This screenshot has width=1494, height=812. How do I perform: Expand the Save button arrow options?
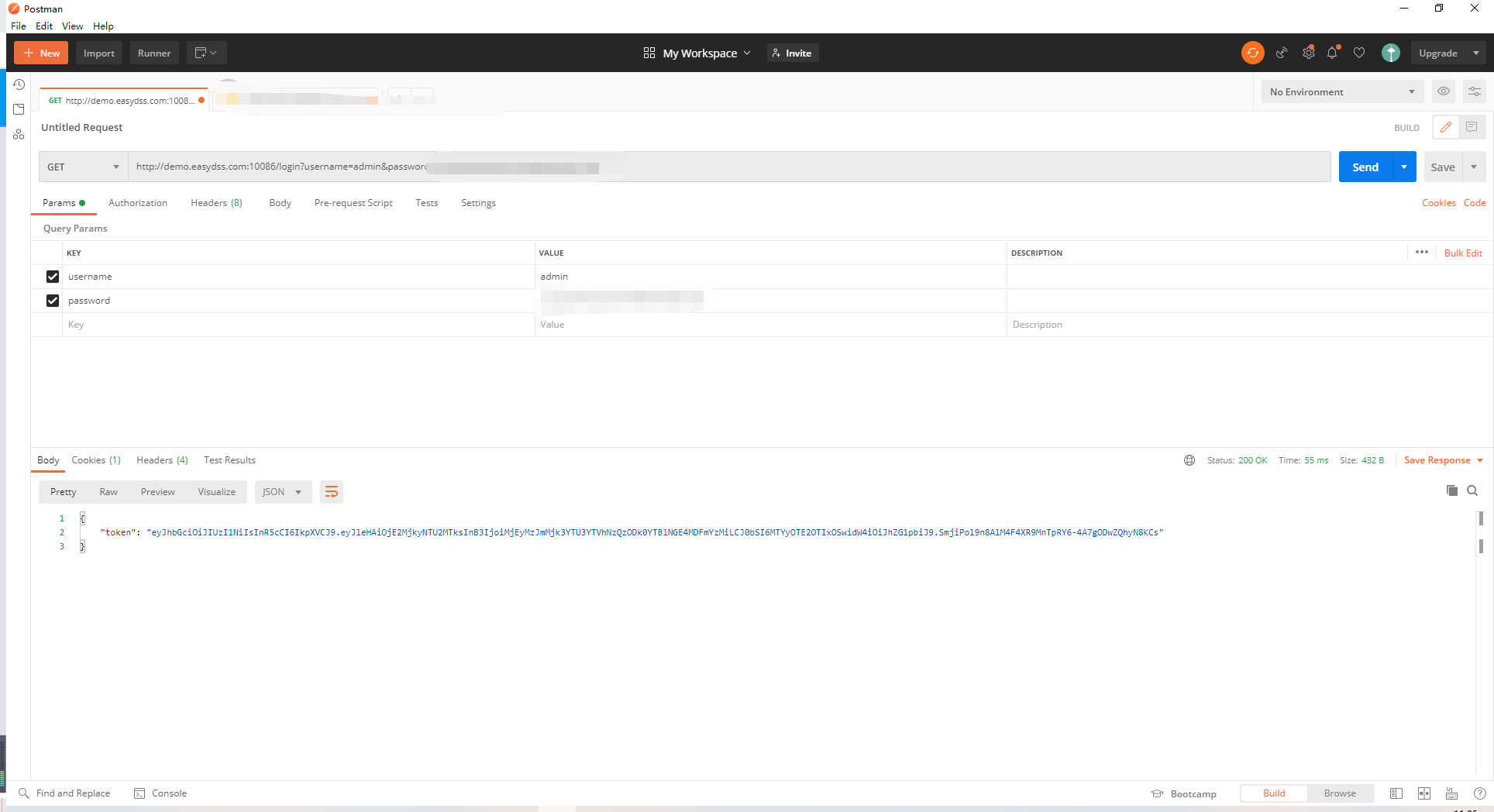tap(1474, 167)
